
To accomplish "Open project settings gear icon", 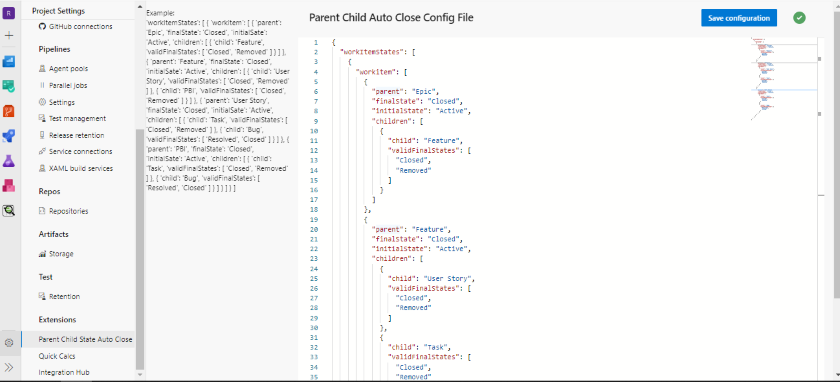I will [x=9, y=343].
